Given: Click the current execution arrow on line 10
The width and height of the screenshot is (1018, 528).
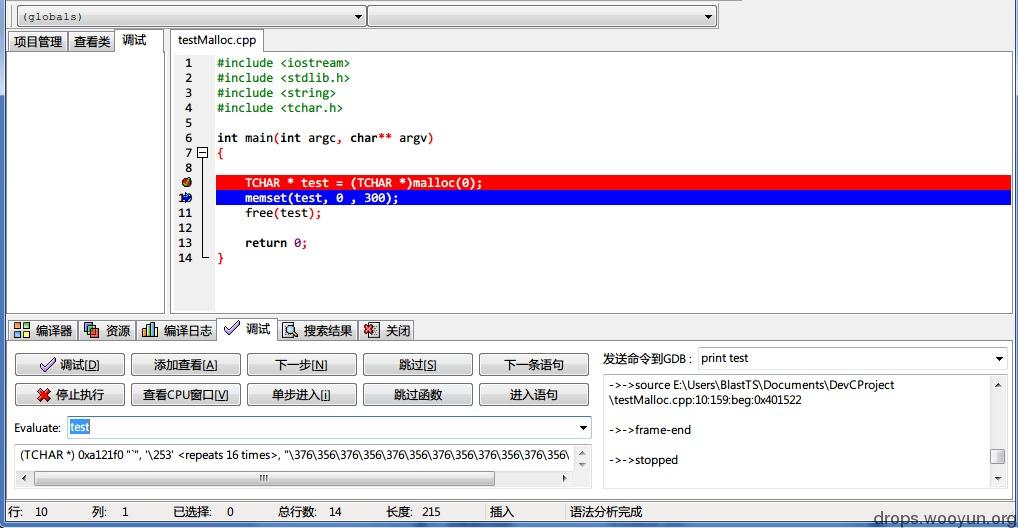Looking at the screenshot, I should point(187,197).
